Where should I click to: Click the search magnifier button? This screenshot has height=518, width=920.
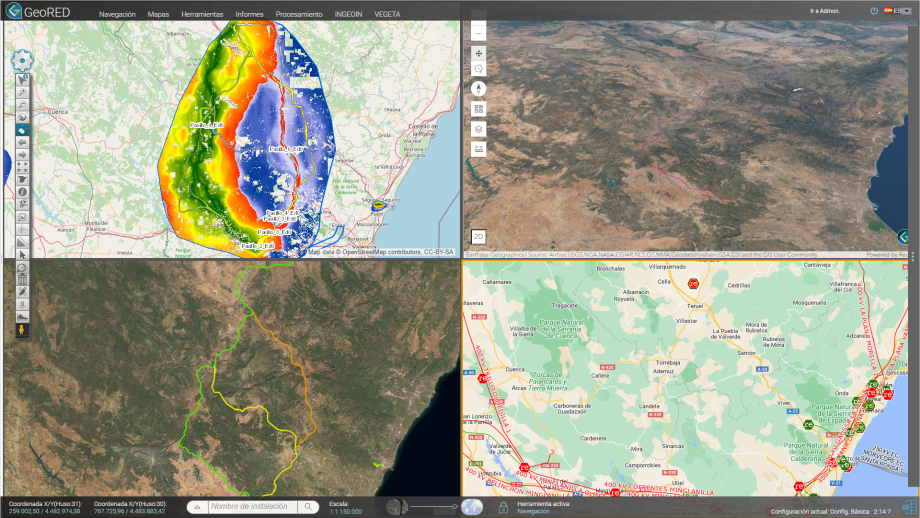pos(308,507)
